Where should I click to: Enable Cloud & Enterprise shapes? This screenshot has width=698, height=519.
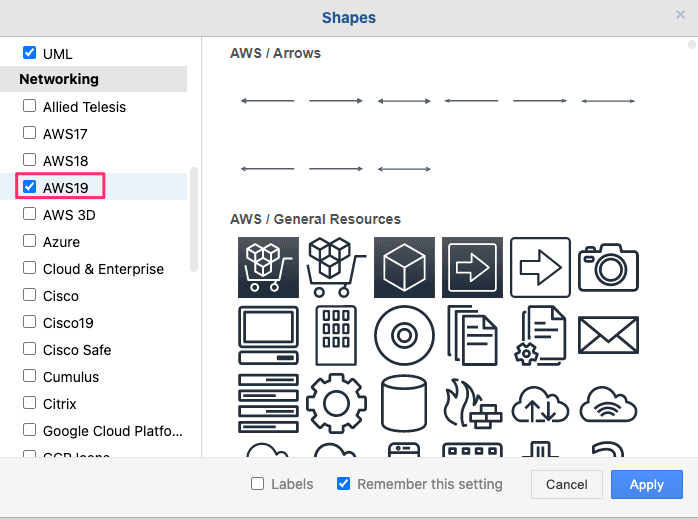(x=29, y=268)
